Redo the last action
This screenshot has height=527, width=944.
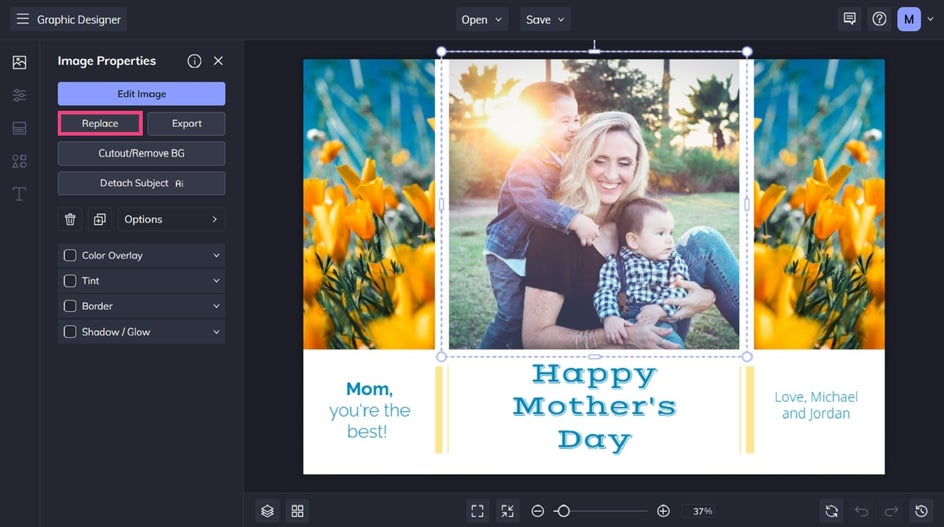(x=892, y=511)
